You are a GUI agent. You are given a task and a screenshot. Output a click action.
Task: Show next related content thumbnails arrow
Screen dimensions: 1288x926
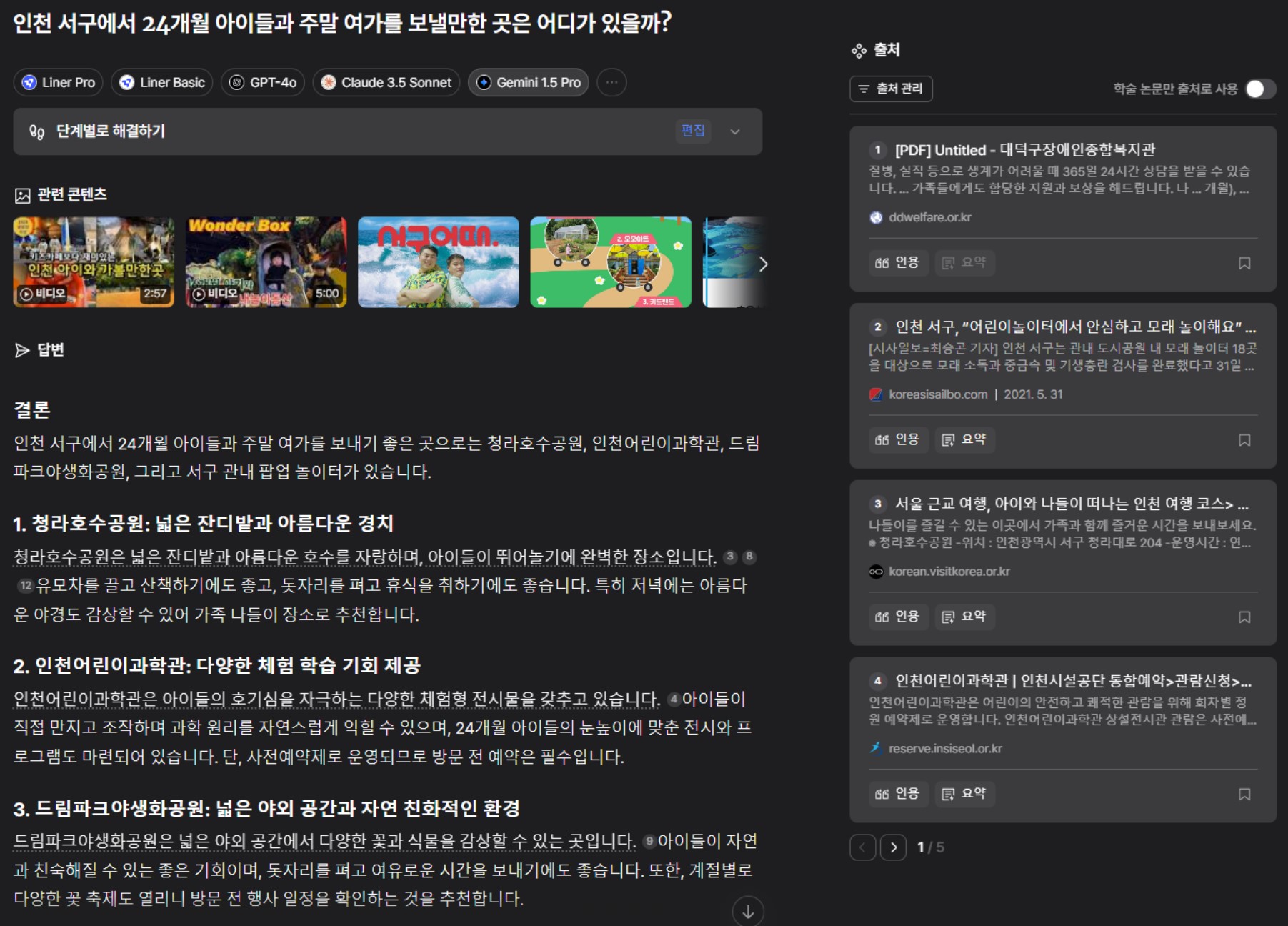pos(763,264)
